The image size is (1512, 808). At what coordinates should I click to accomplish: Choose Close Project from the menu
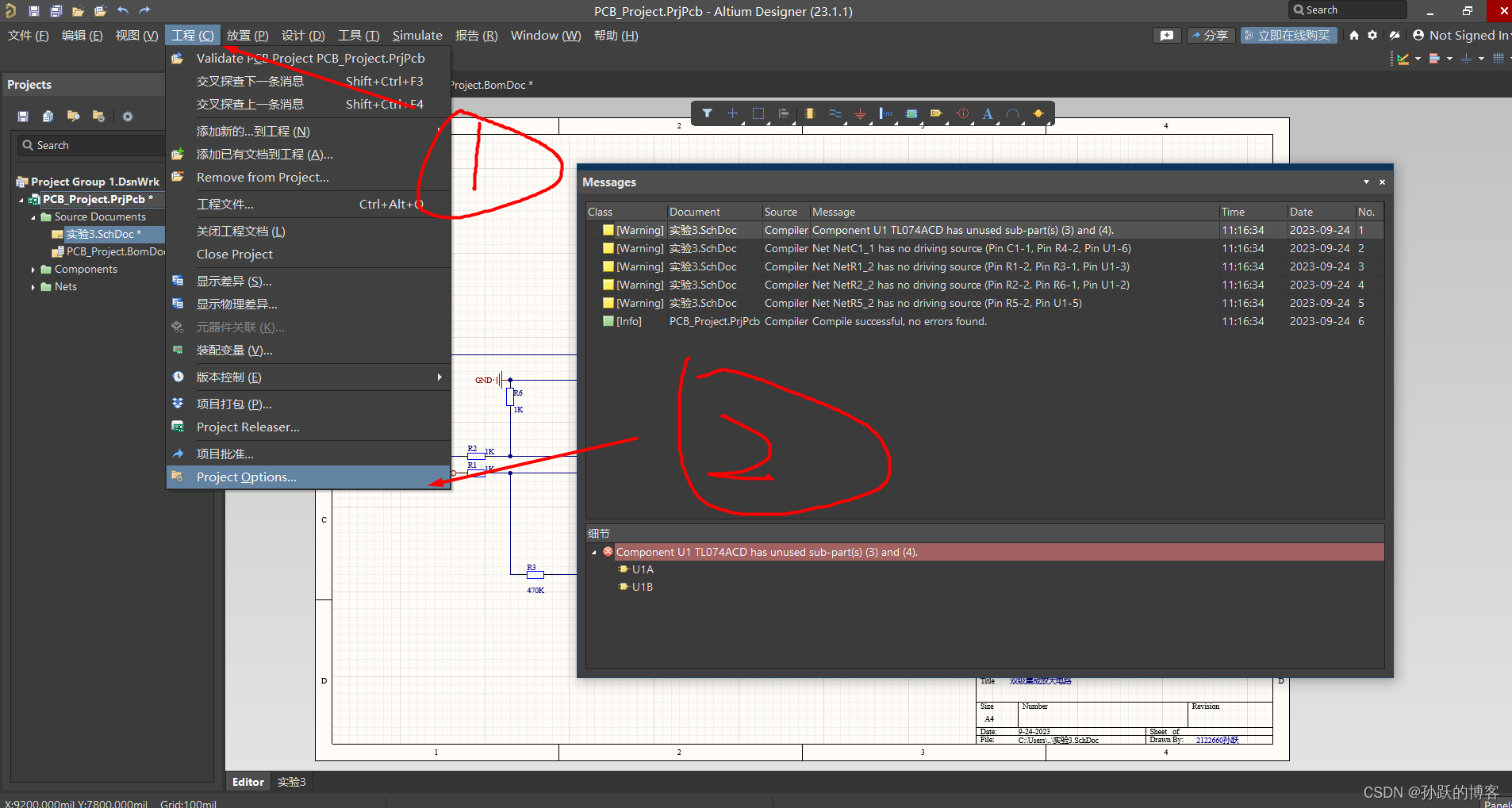point(308,255)
